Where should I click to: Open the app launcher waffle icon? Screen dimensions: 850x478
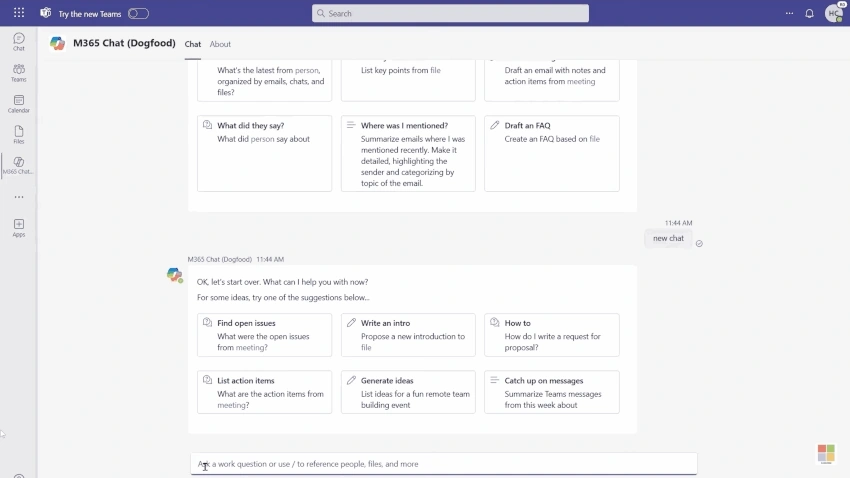point(19,13)
